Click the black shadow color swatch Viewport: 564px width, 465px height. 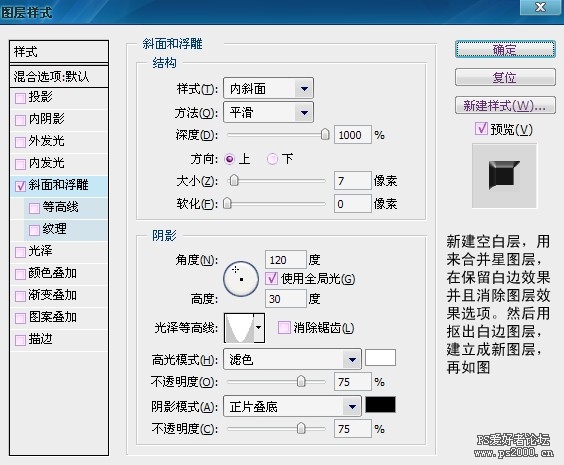tap(381, 405)
